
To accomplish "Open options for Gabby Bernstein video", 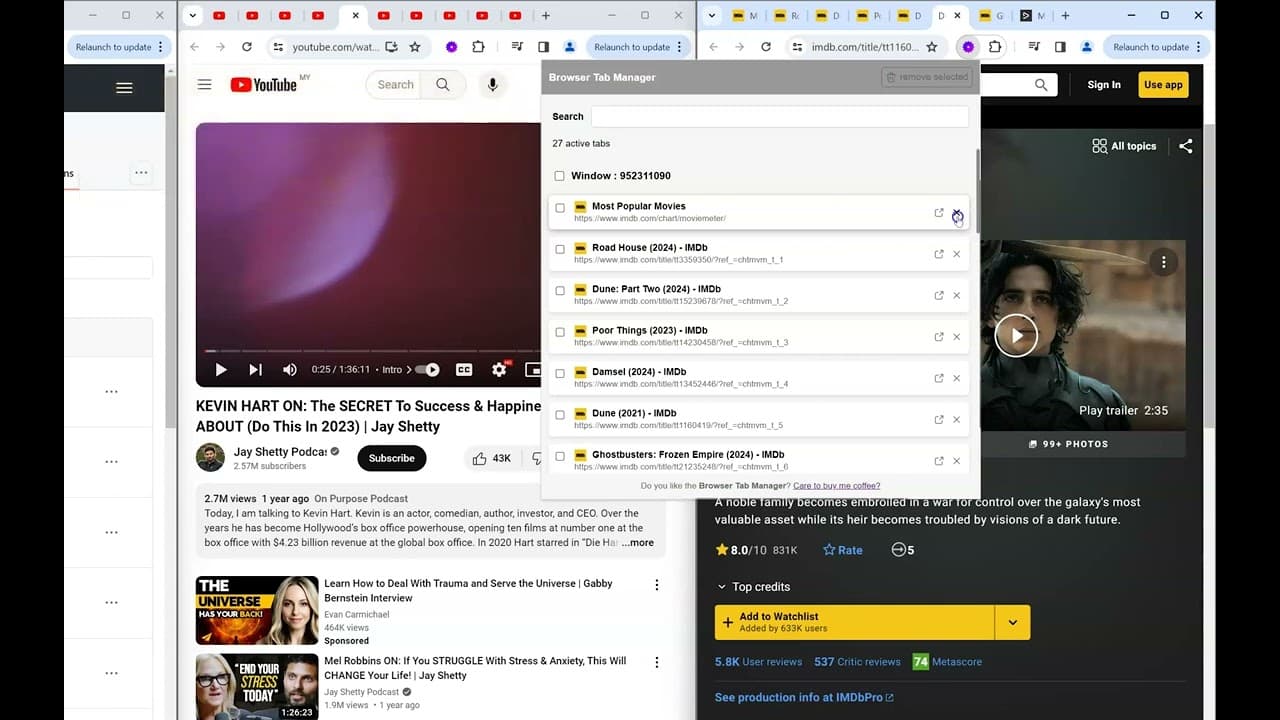I will (x=657, y=585).
